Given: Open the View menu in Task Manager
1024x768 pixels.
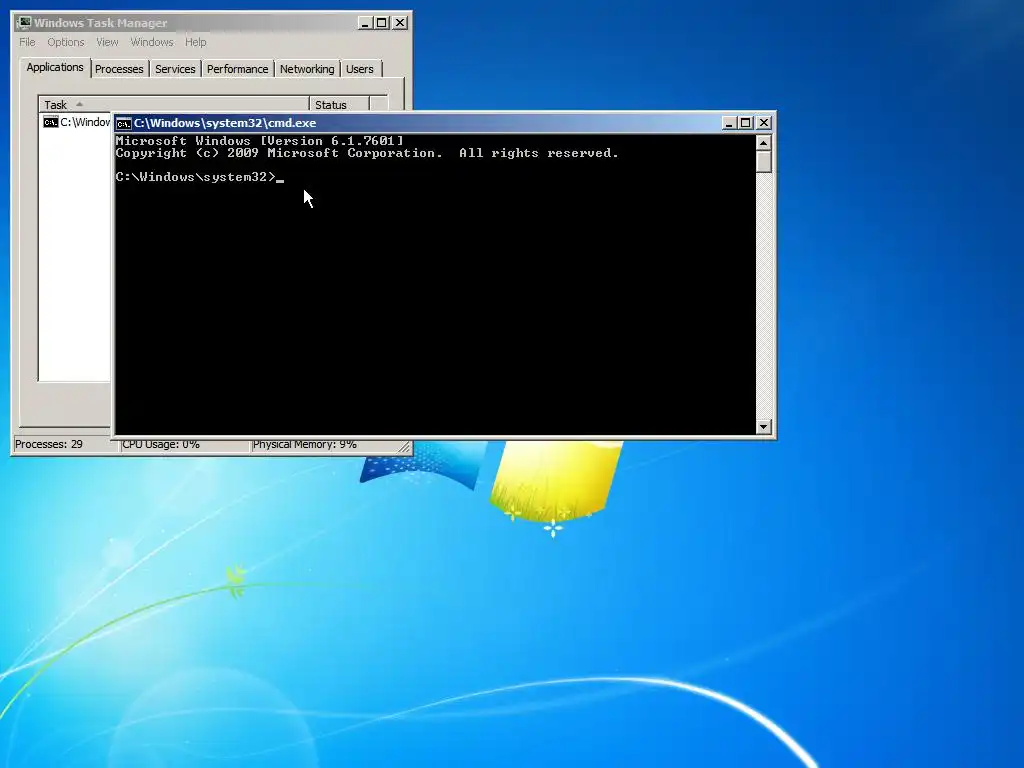Looking at the screenshot, I should [107, 42].
